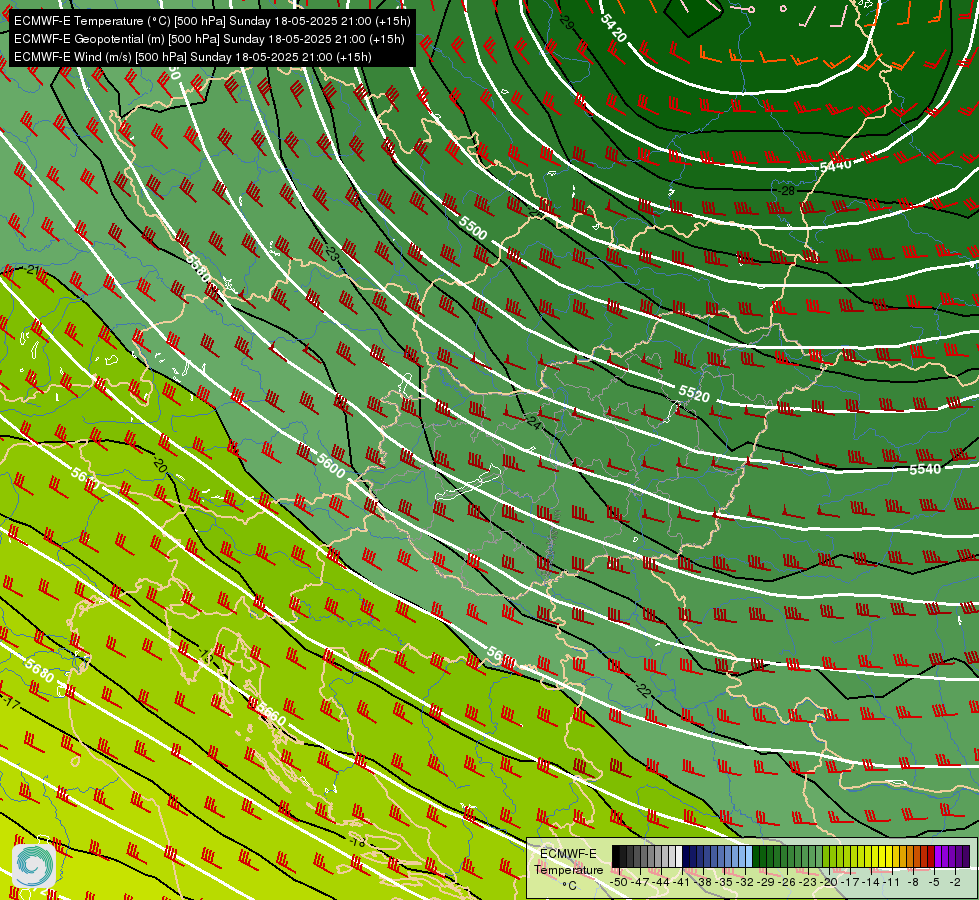Viewport: 979px width, 900px height.
Task: Click the -2 tick label in the legend
Action: (955, 882)
